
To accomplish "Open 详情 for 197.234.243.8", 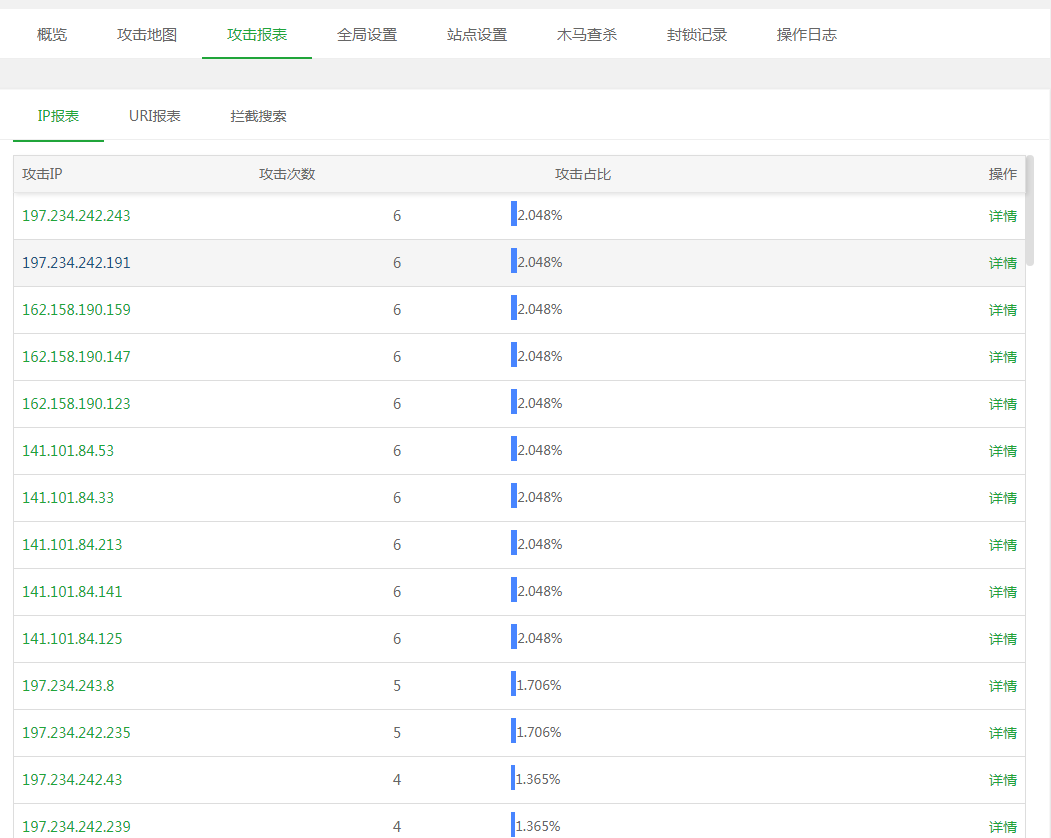I will (x=1003, y=686).
